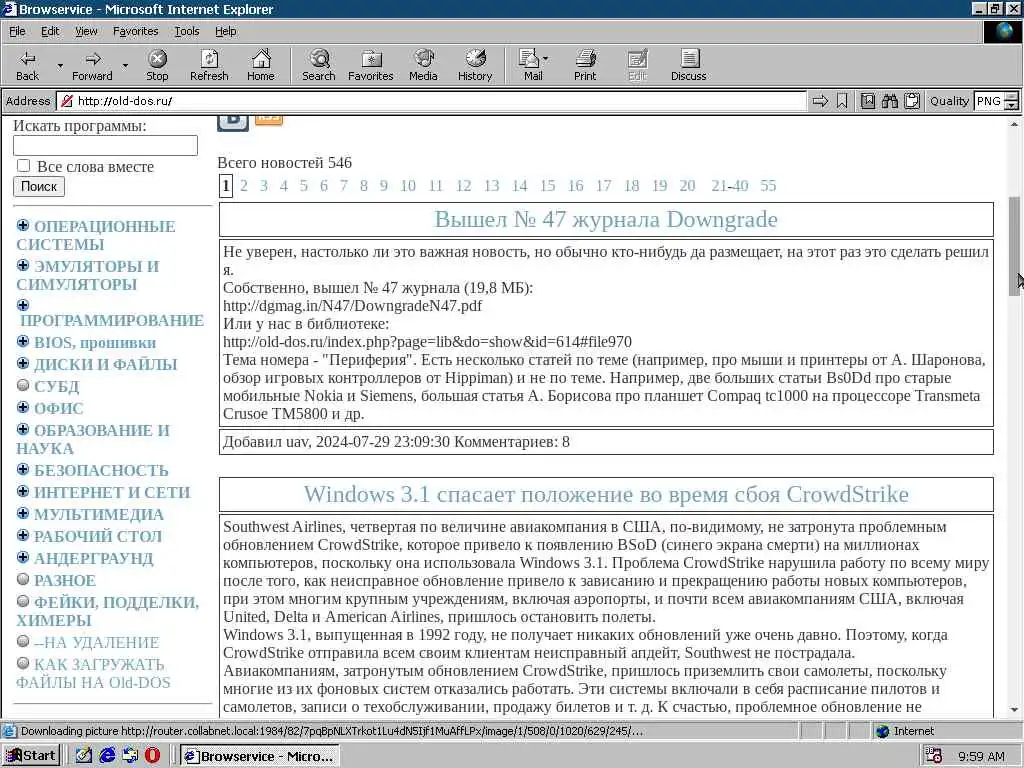
Task: Expand МУЛЬТИМЕДИА category
Action: [23, 513]
